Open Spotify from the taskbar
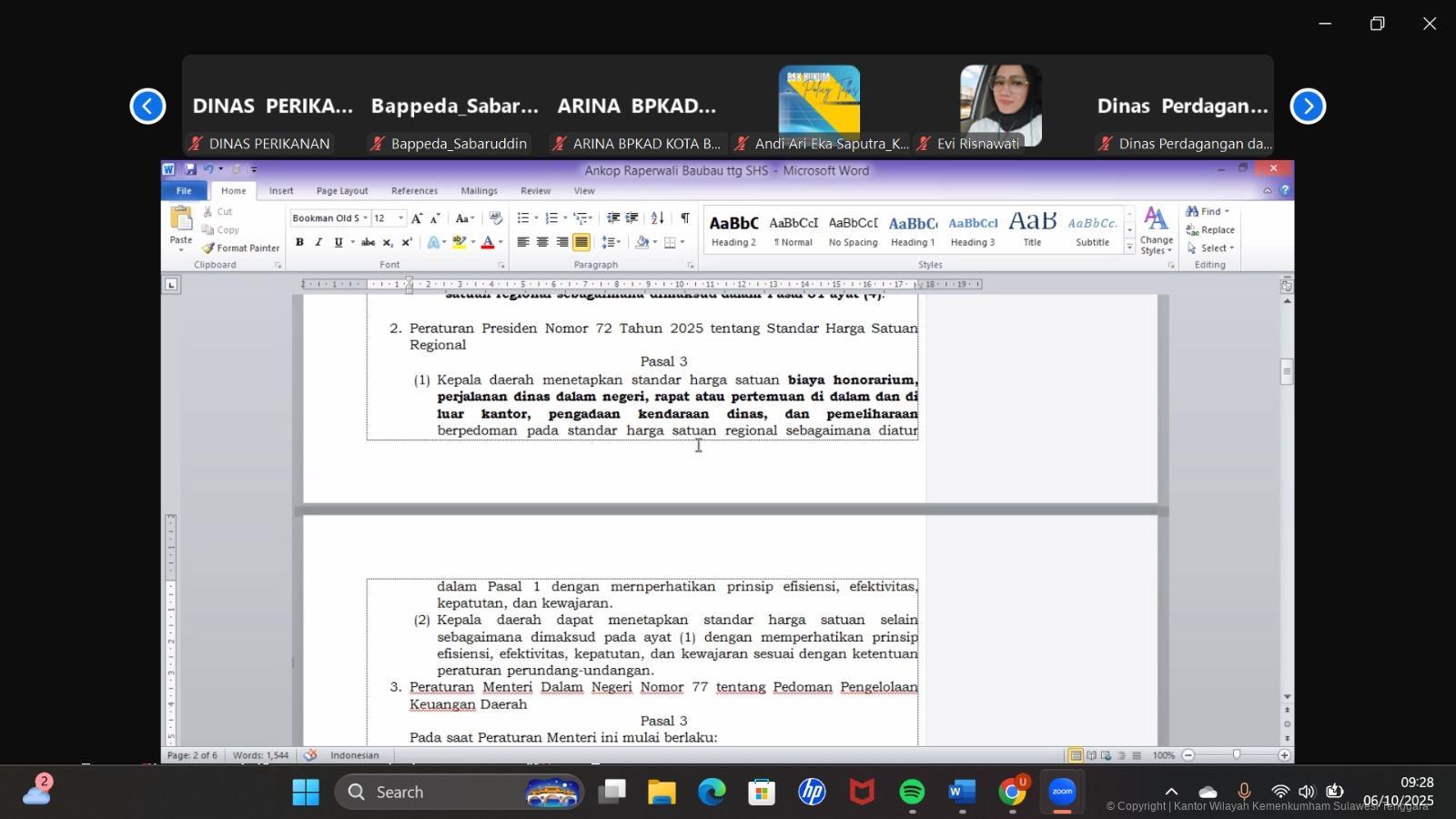The width and height of the screenshot is (1456, 819). (912, 792)
